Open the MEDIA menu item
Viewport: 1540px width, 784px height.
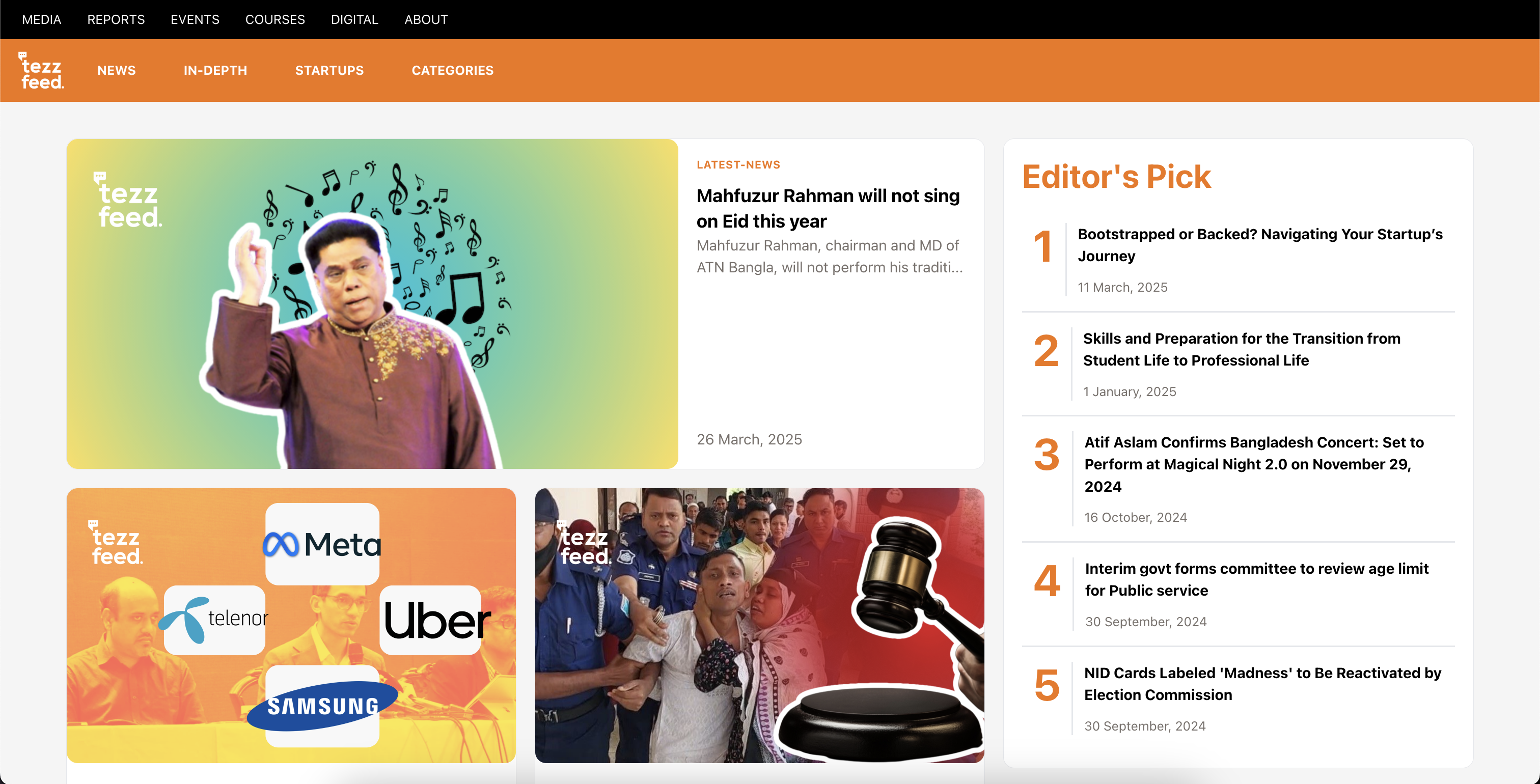pos(41,20)
